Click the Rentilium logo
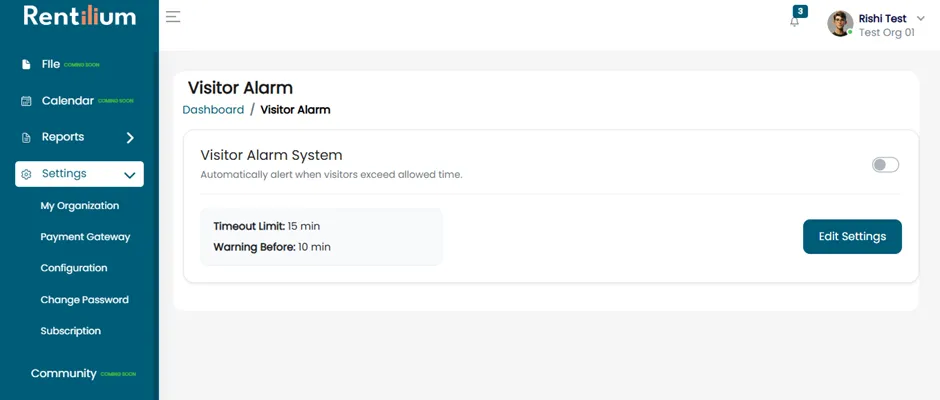The height and width of the screenshot is (400, 940). click(80, 16)
